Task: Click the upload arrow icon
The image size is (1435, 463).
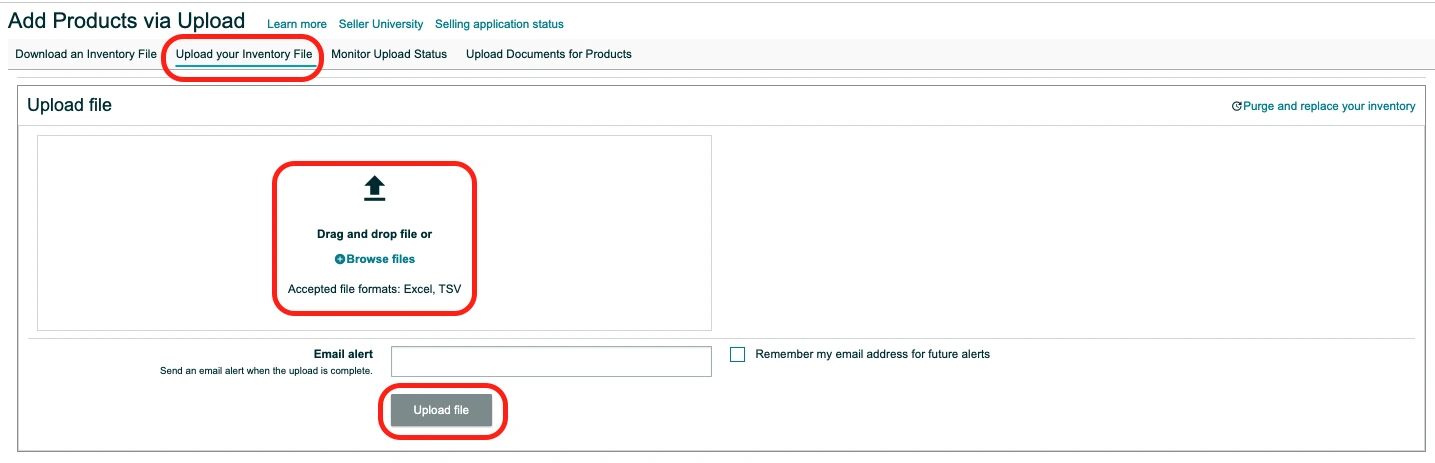Action: [x=374, y=188]
